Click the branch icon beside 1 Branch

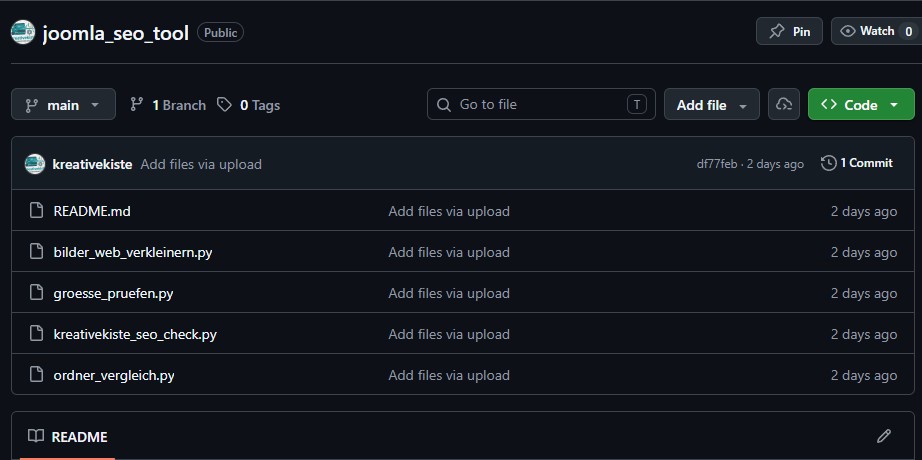tap(137, 105)
